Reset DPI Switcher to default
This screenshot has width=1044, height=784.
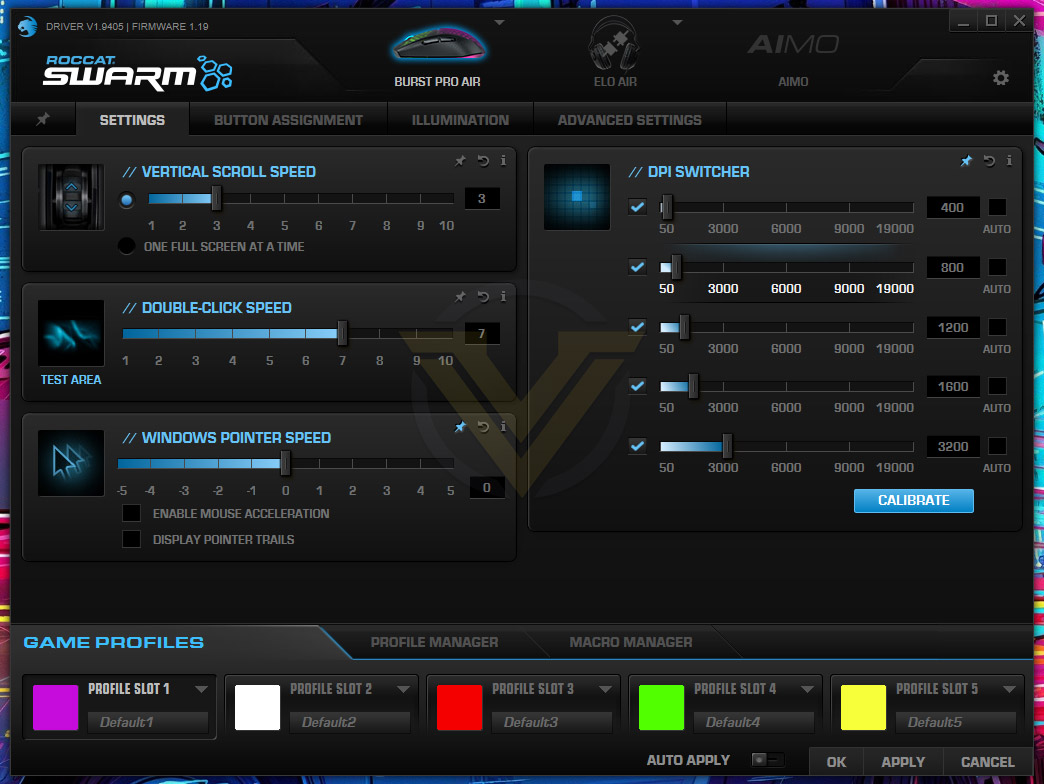coord(989,160)
